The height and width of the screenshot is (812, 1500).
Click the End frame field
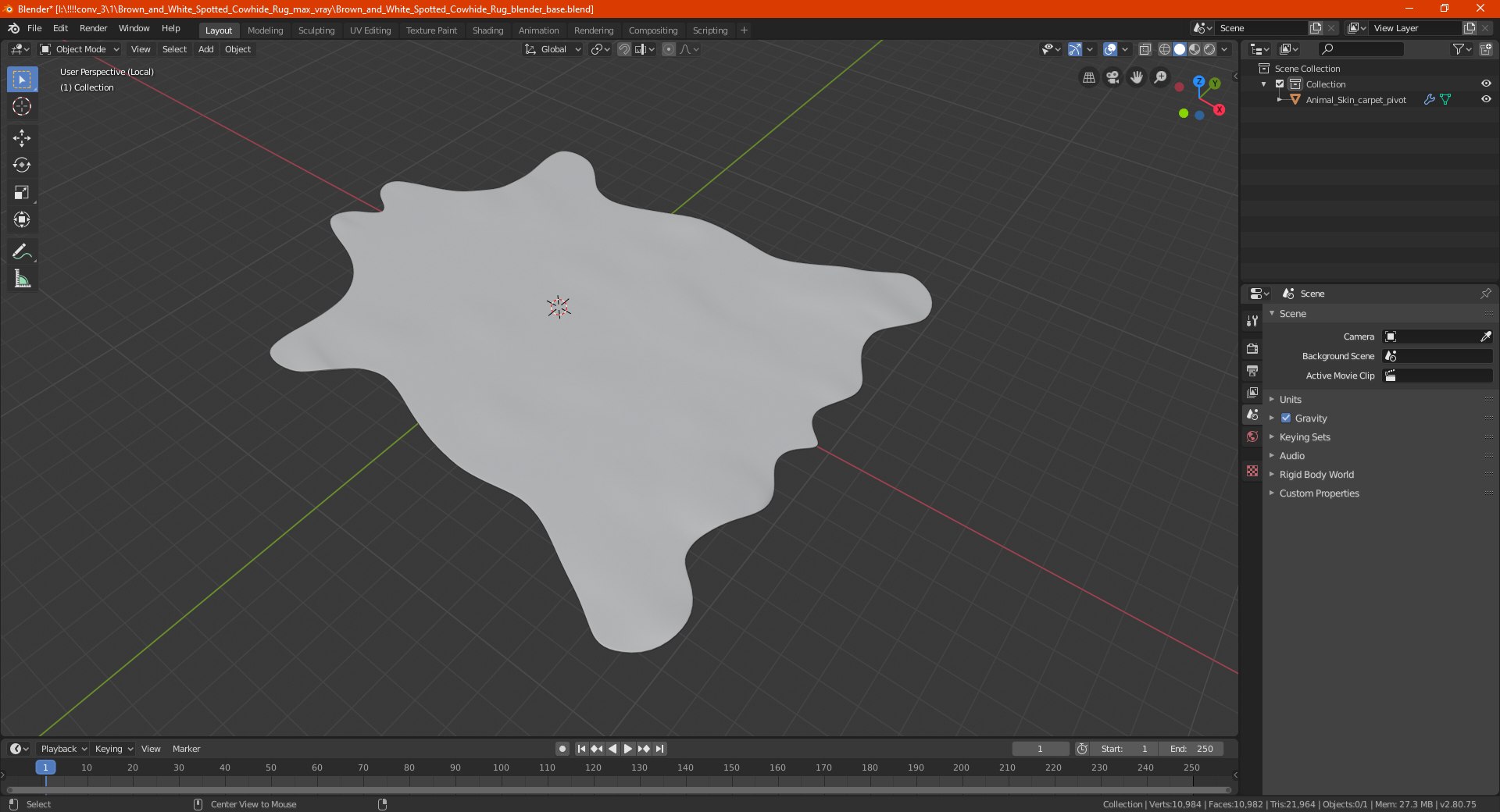[1191, 749]
